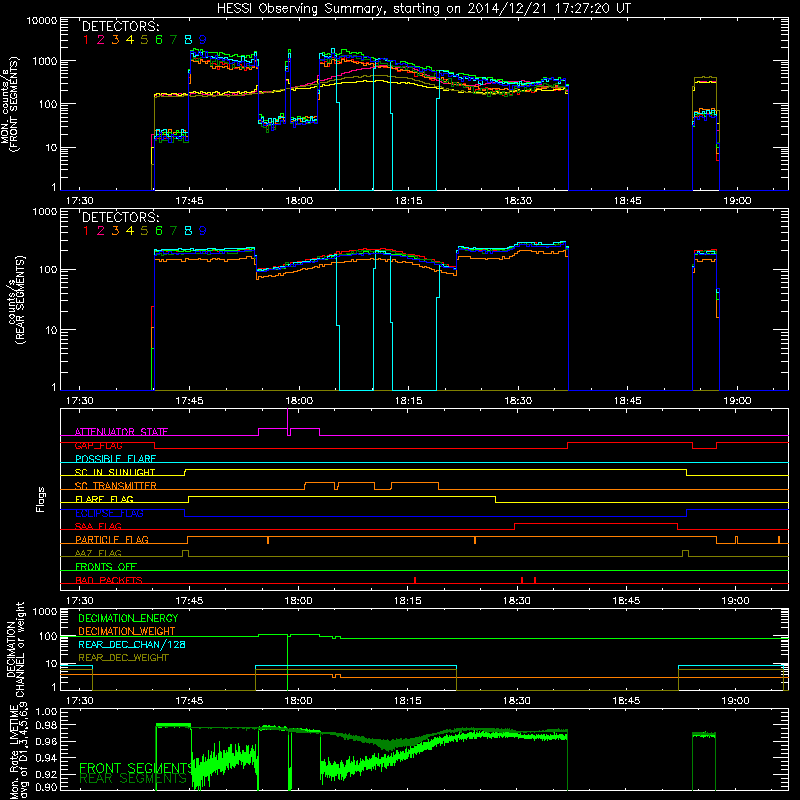Image resolution: width=800 pixels, height=800 pixels.
Task: Select cyan detector 8 in front segments legend
Action: (188, 40)
